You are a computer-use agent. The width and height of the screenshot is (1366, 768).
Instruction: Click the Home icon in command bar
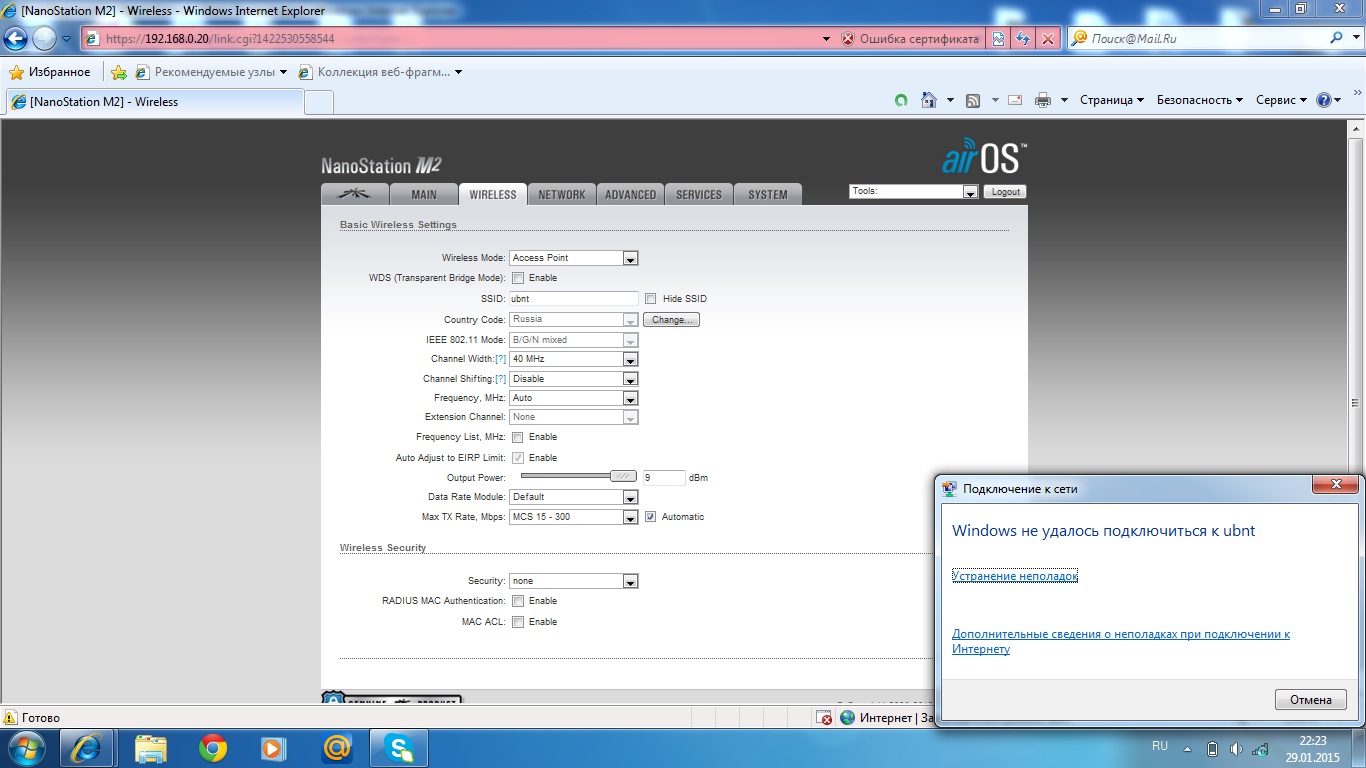(929, 100)
